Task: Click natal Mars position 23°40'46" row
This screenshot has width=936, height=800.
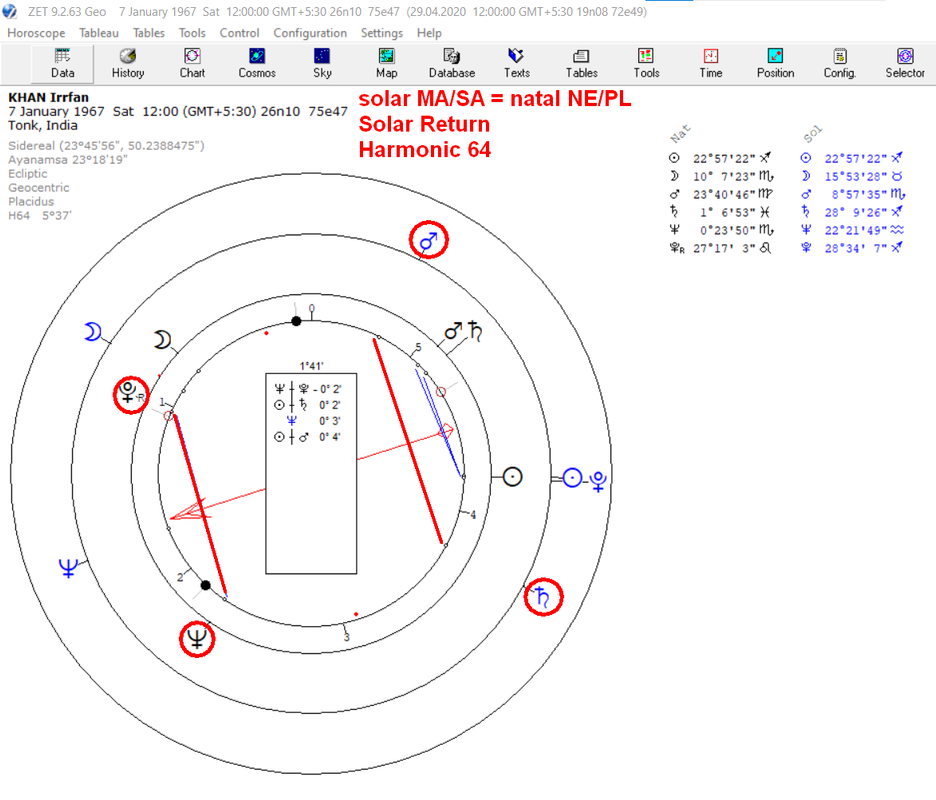Action: pyautogui.click(x=721, y=194)
